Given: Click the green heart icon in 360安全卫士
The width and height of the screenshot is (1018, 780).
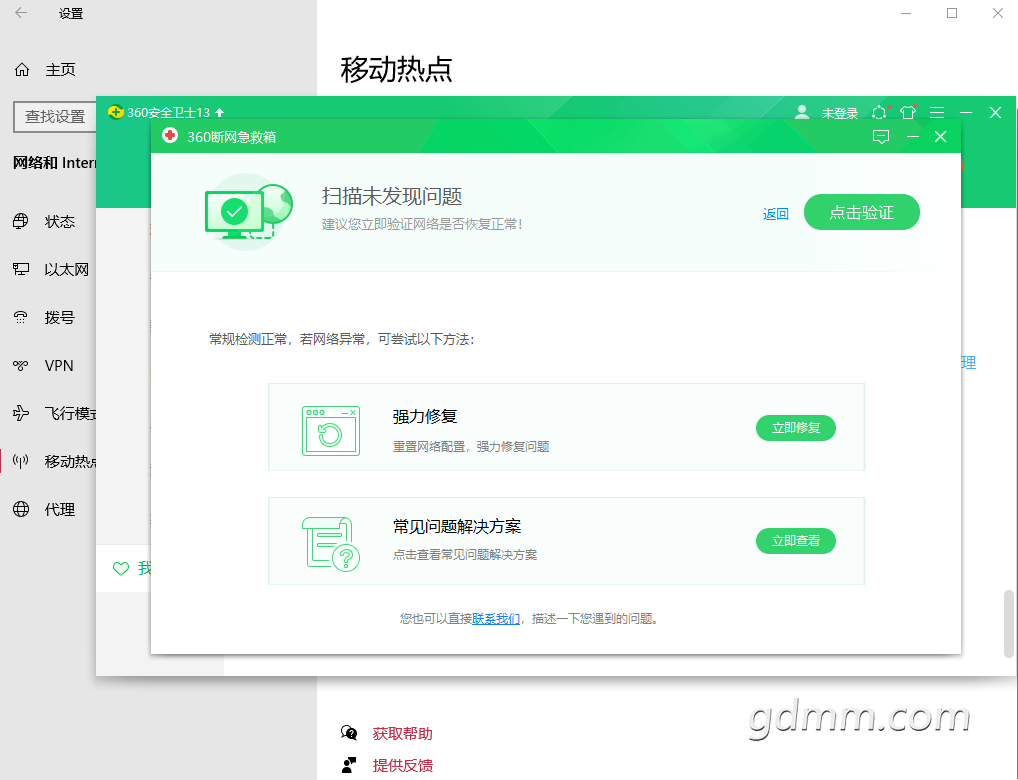Looking at the screenshot, I should click(121, 569).
